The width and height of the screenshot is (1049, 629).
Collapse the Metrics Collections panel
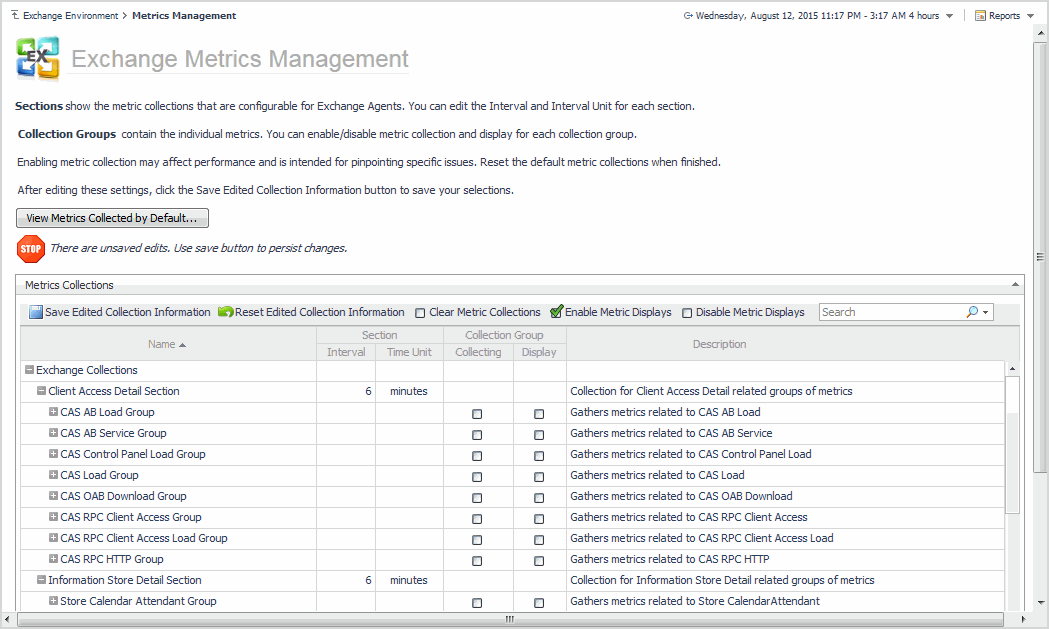[x=1017, y=285]
